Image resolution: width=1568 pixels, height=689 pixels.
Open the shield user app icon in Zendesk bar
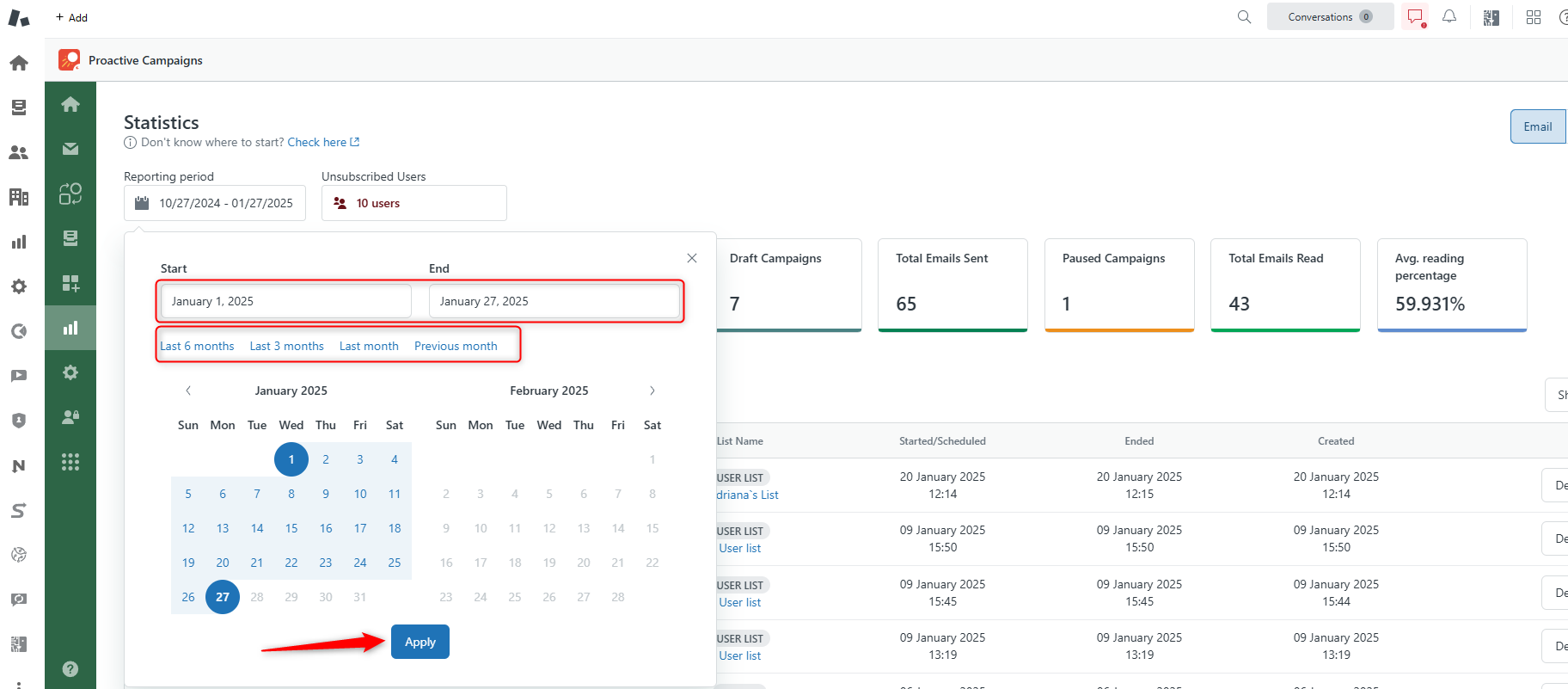19,421
